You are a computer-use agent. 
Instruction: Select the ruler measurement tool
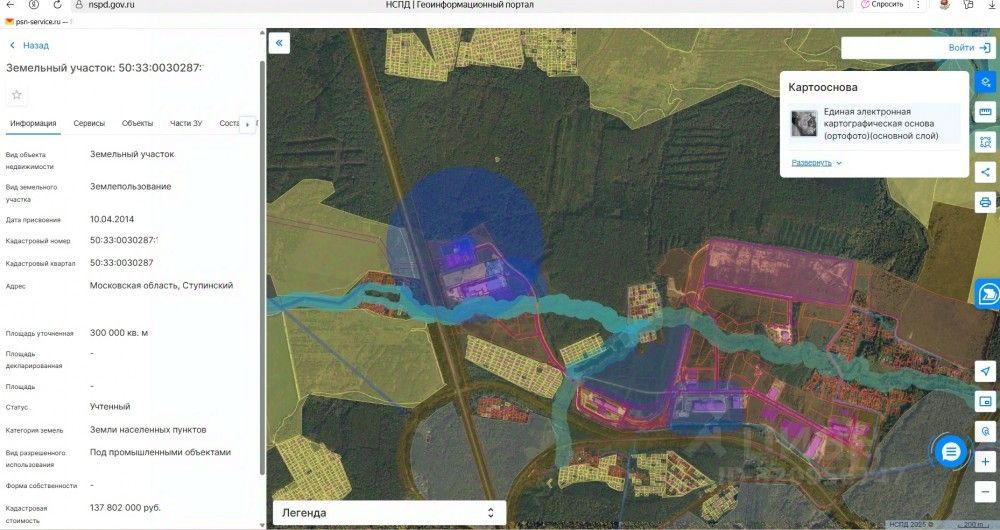click(985, 112)
